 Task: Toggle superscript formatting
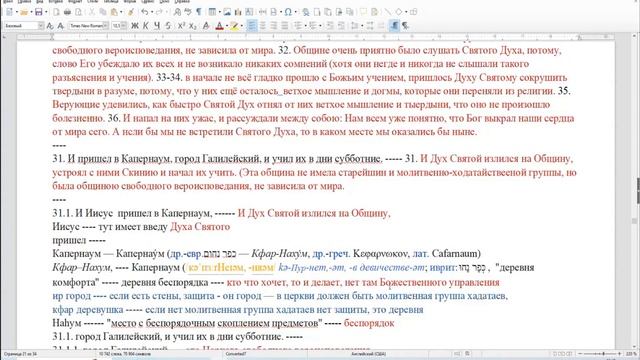coord(182,26)
